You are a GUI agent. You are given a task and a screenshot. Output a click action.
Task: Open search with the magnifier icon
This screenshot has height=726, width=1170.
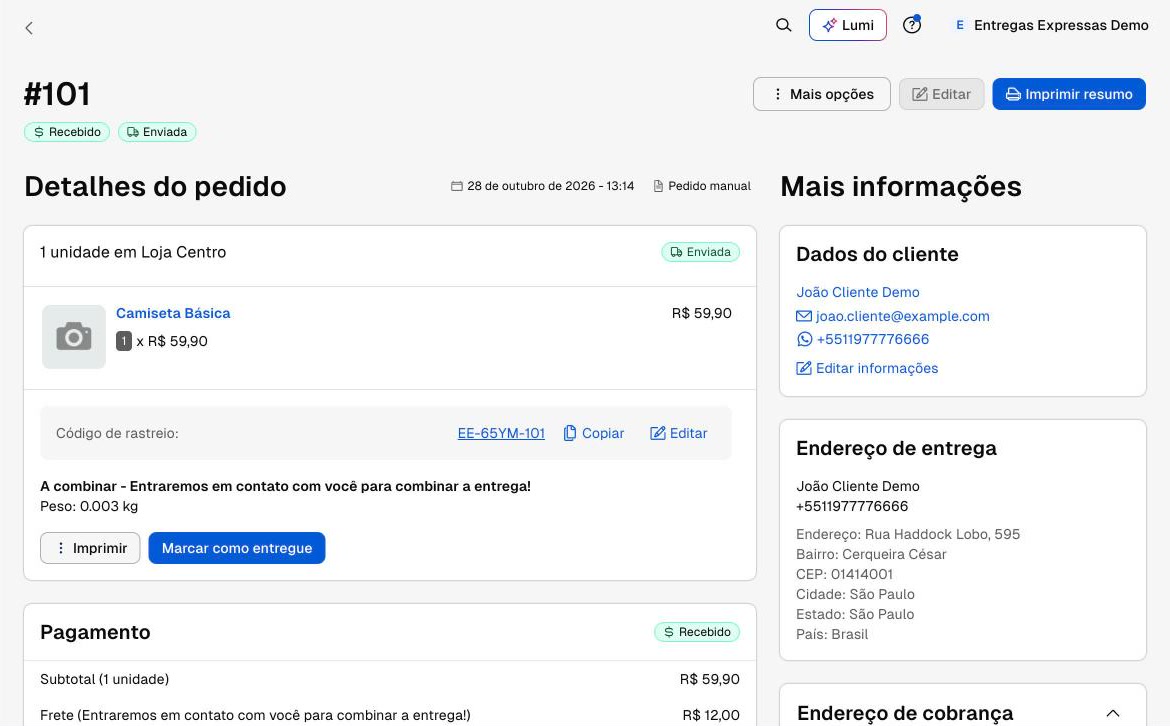783,25
